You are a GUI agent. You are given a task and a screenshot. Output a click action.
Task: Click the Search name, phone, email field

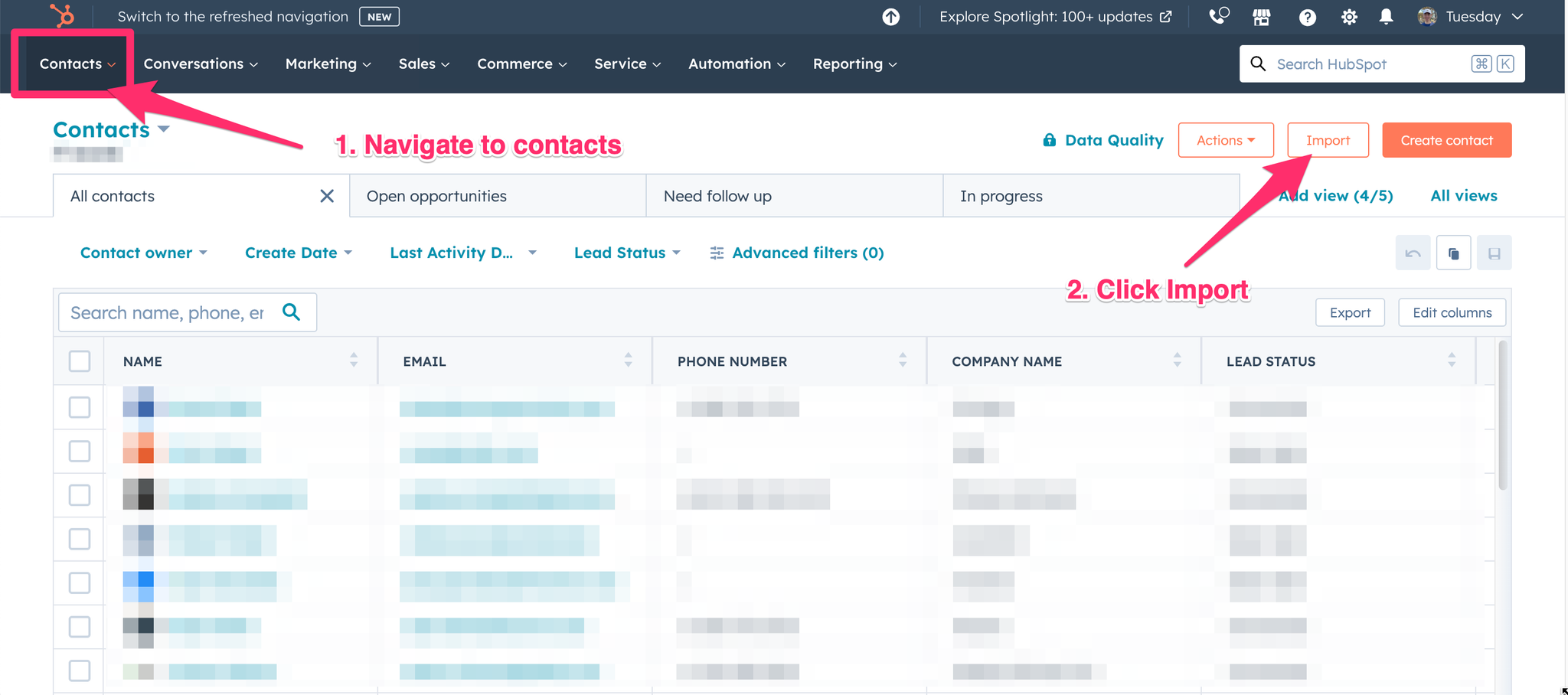point(188,312)
